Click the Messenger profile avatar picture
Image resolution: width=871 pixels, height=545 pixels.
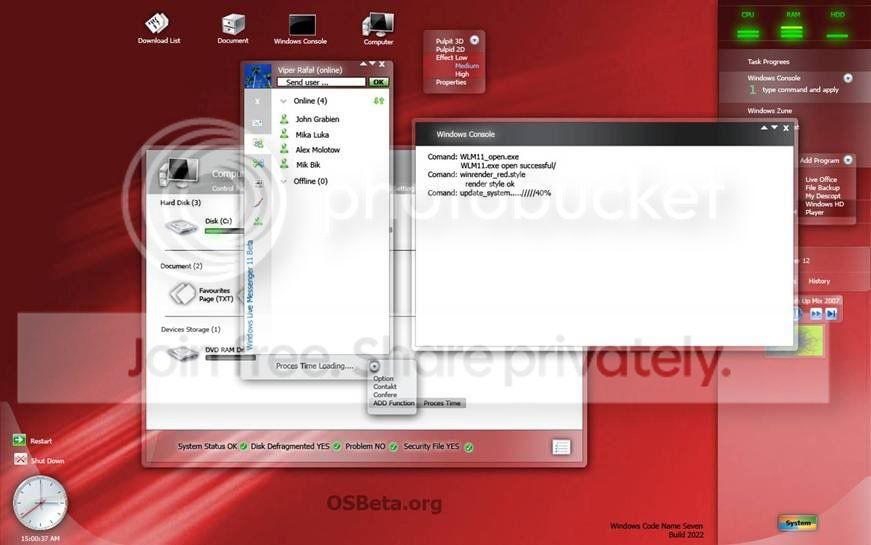pyautogui.click(x=258, y=76)
